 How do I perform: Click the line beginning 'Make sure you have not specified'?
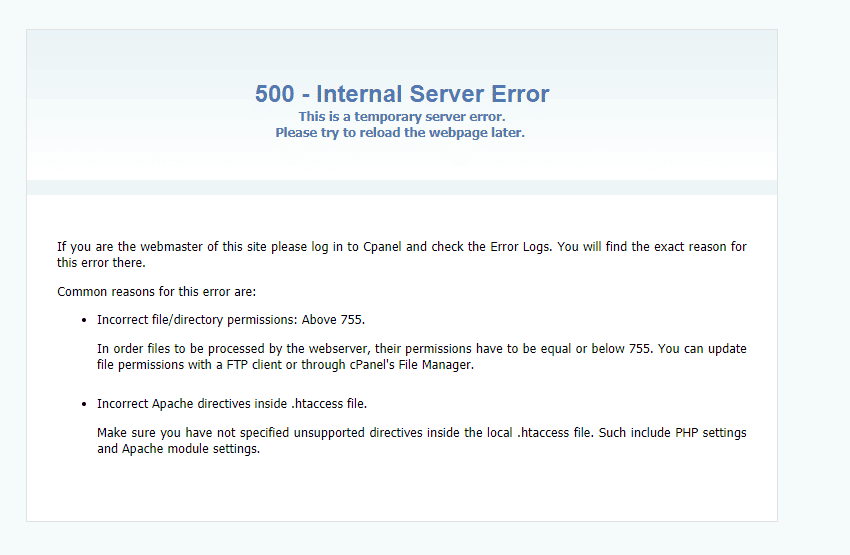pos(422,433)
